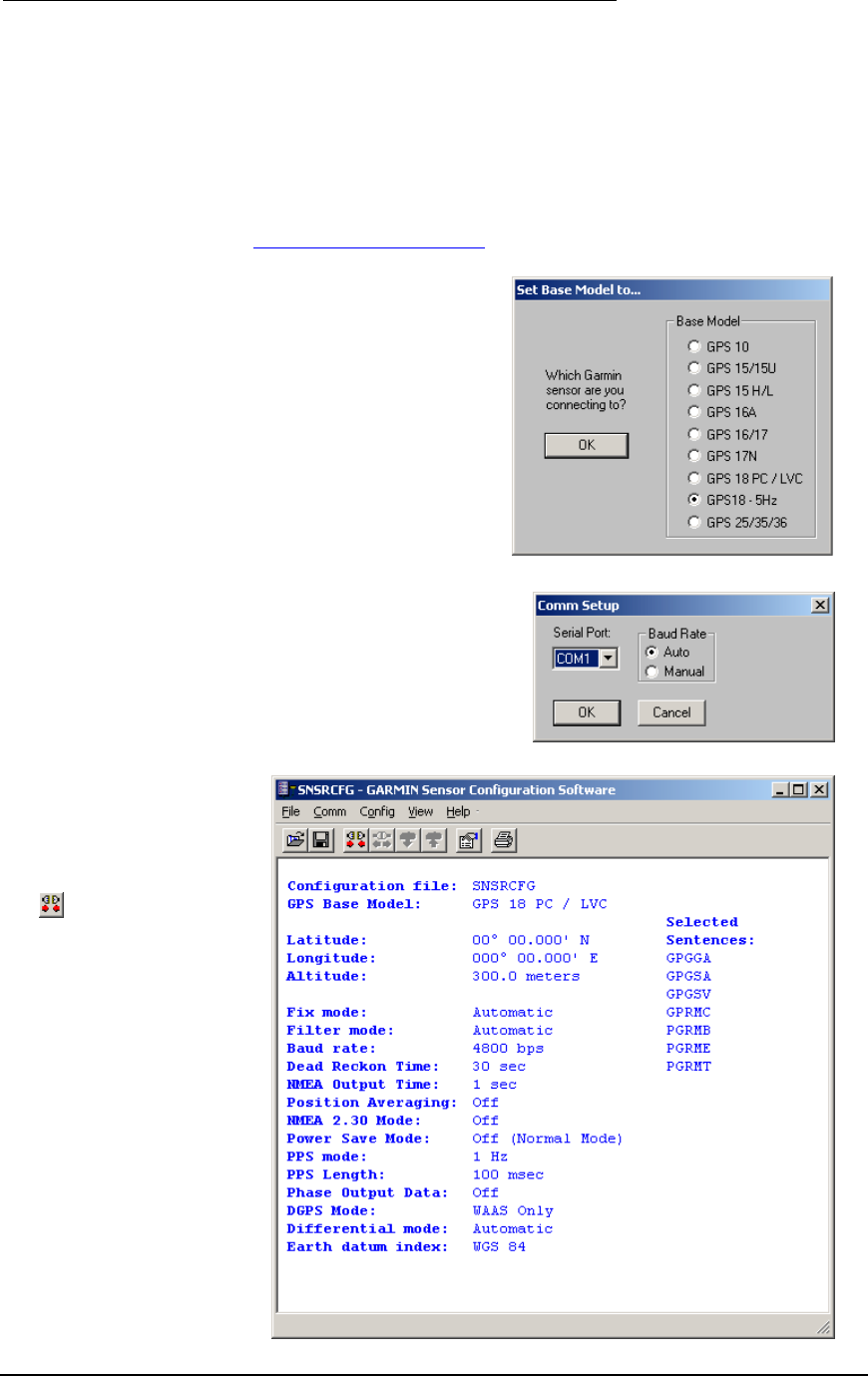Click the GPRMC selected sentence
The image size is (868, 1376).
coord(688,1012)
